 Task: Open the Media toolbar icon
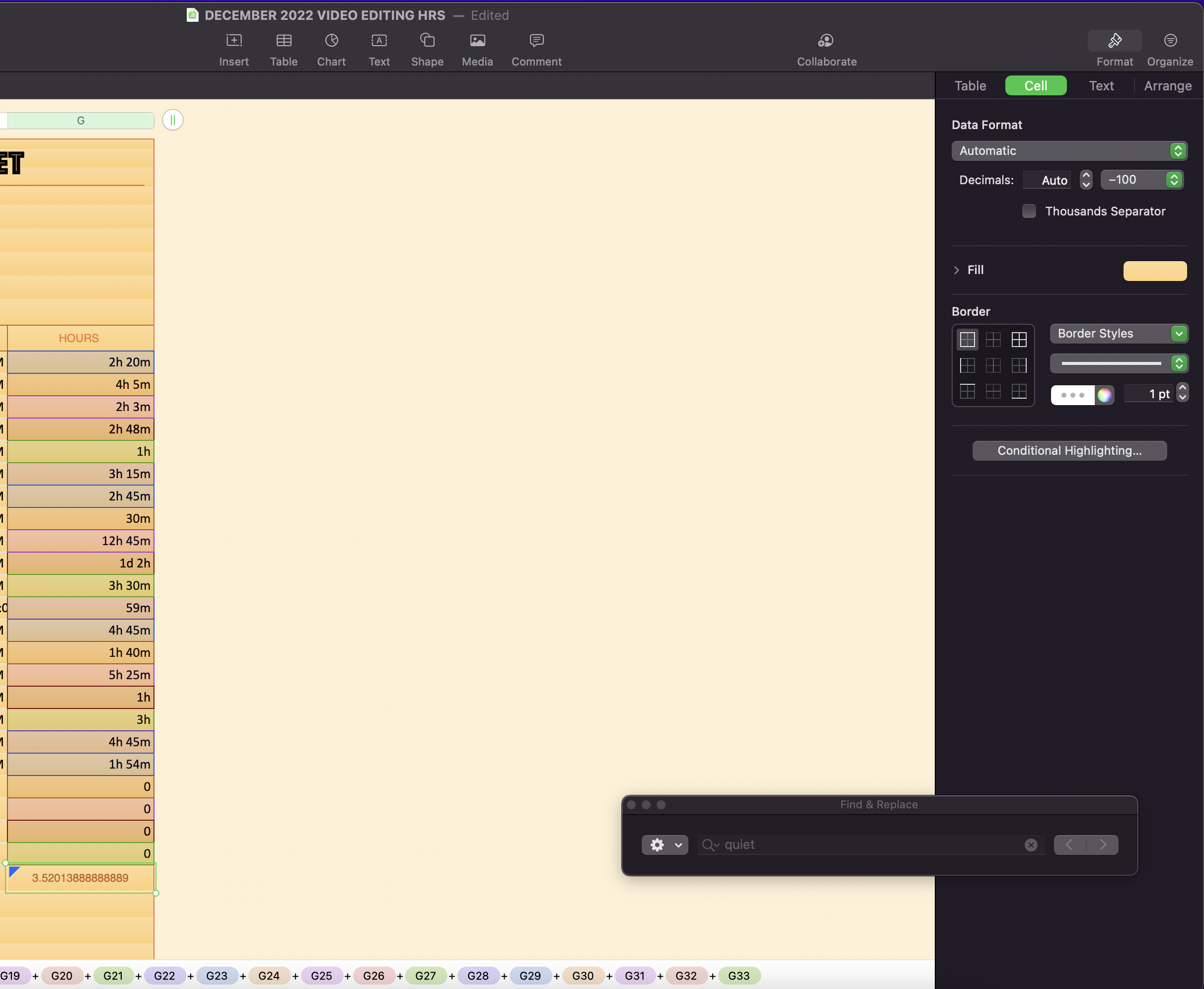(477, 41)
